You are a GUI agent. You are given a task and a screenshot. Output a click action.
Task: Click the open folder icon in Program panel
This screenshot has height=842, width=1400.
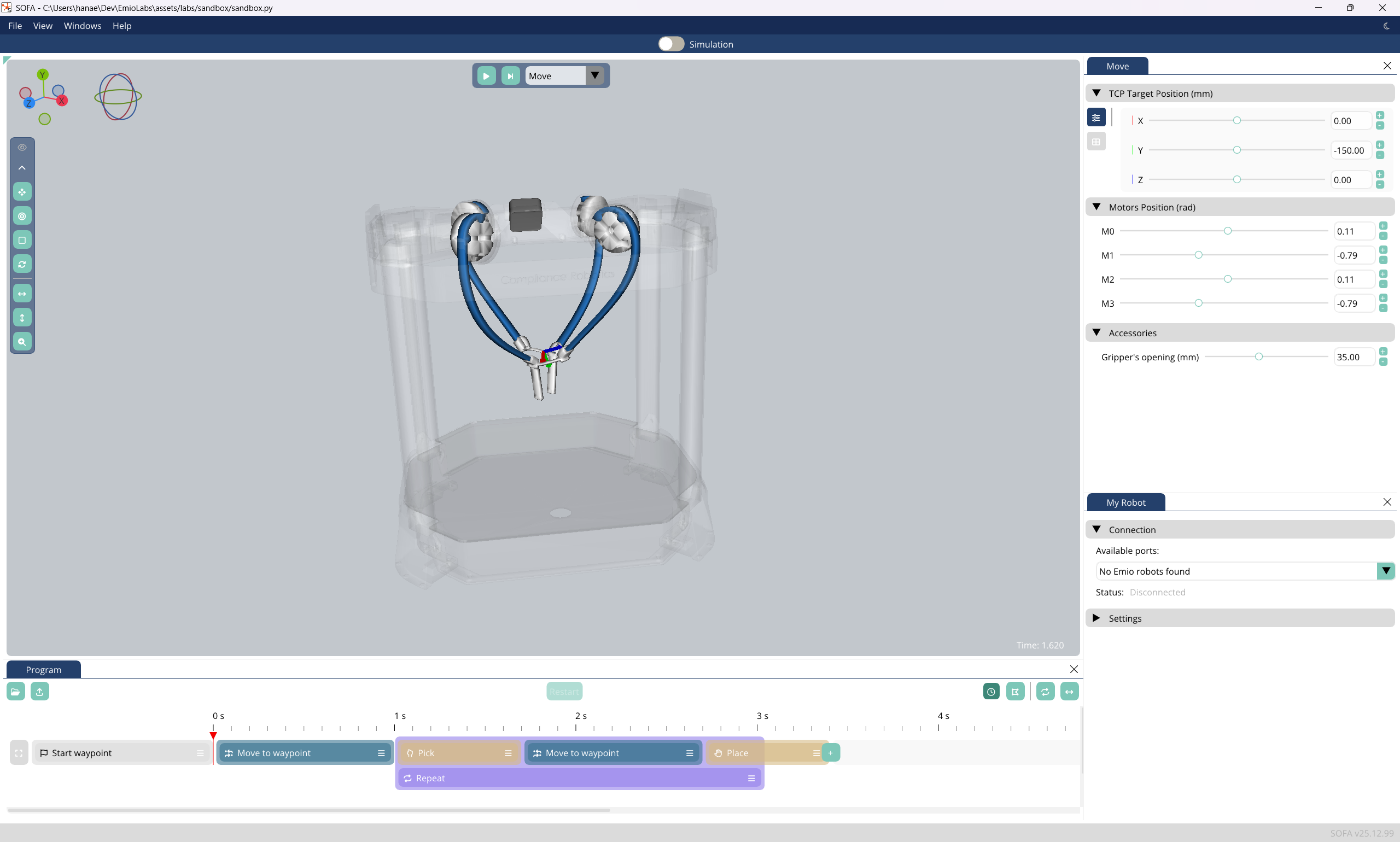15,691
